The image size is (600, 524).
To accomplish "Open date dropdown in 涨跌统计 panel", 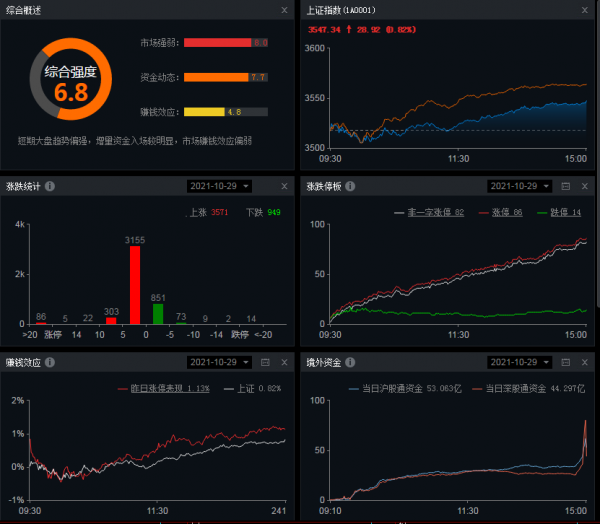I will [x=219, y=186].
